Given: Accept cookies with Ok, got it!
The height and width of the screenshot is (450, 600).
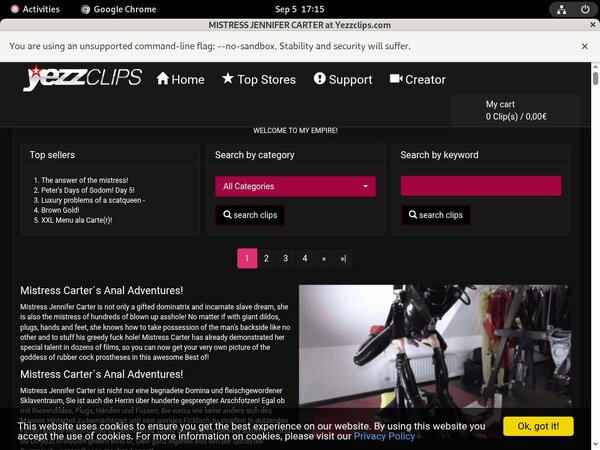Looking at the screenshot, I should point(538,426).
